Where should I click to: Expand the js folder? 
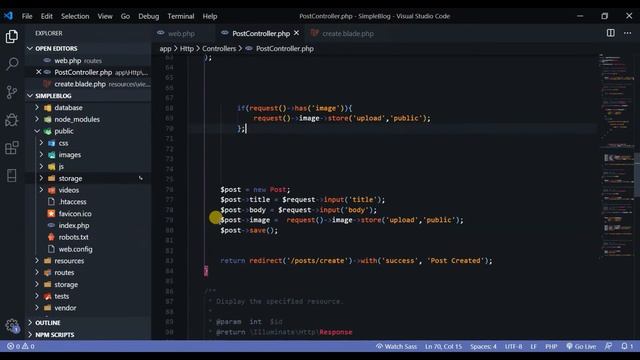61,167
